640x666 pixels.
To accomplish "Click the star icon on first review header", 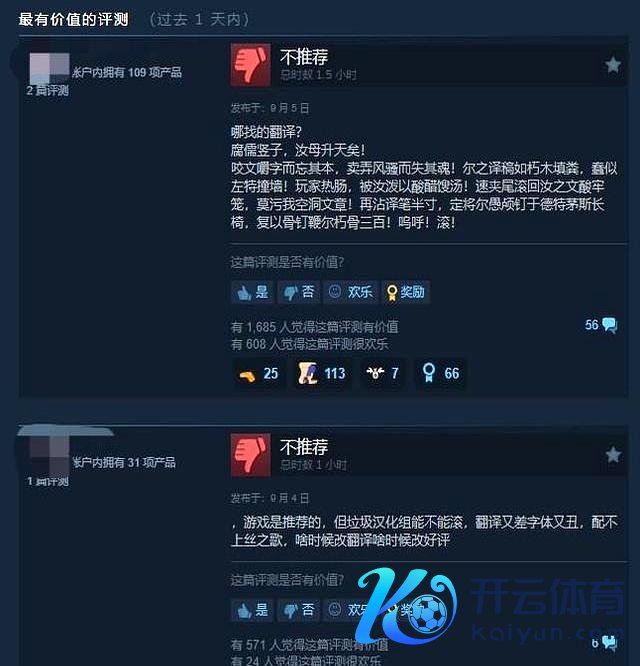I will [613, 65].
